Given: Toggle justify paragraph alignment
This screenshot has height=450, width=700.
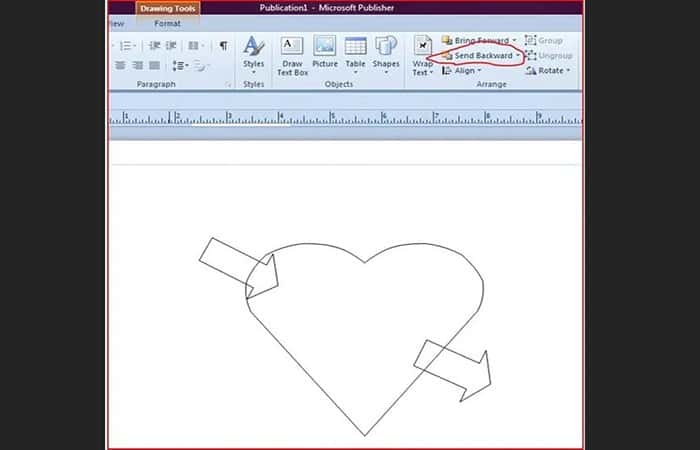Looking at the screenshot, I should click(154, 66).
